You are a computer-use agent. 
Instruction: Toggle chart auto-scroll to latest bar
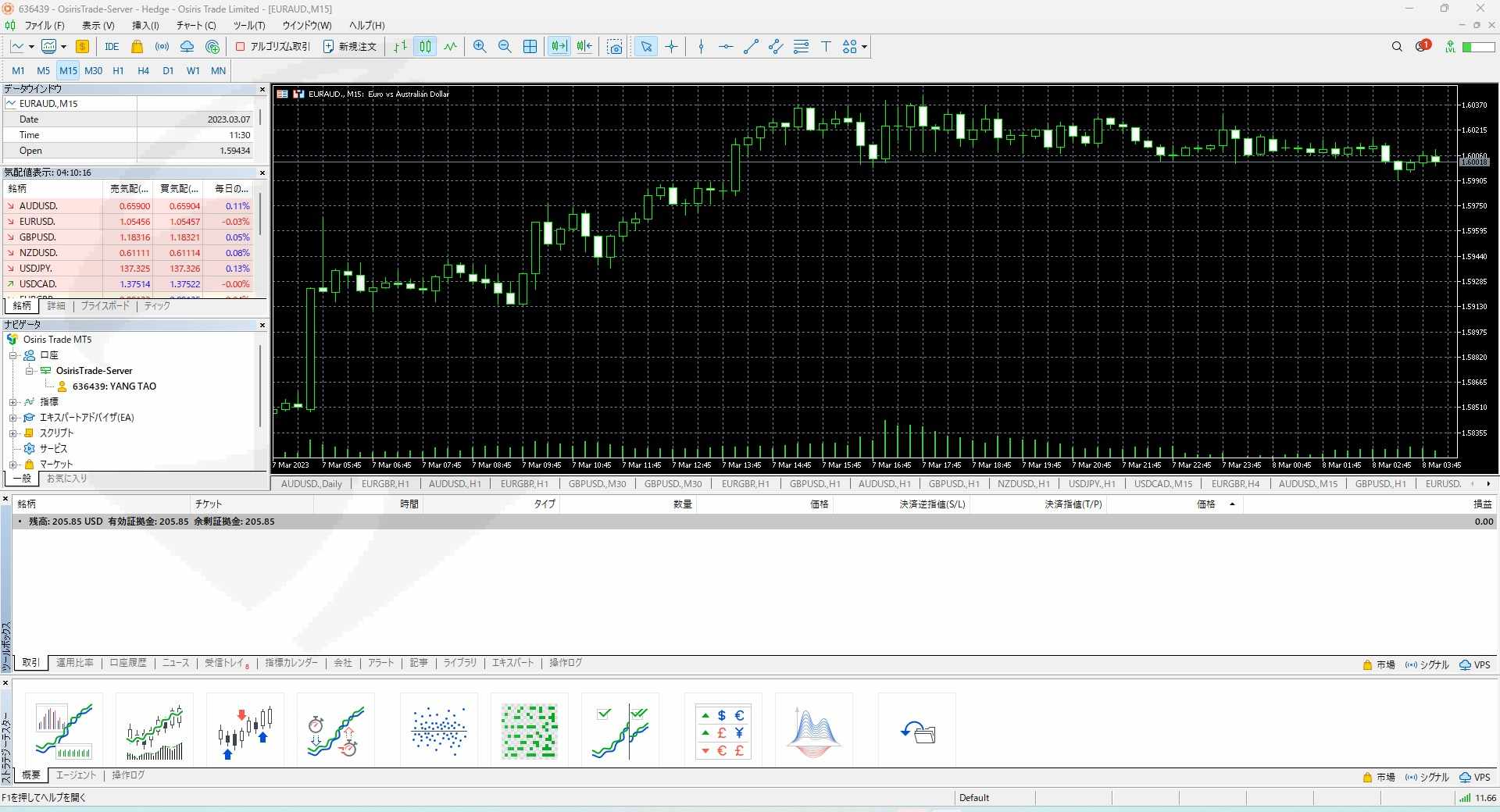(559, 47)
